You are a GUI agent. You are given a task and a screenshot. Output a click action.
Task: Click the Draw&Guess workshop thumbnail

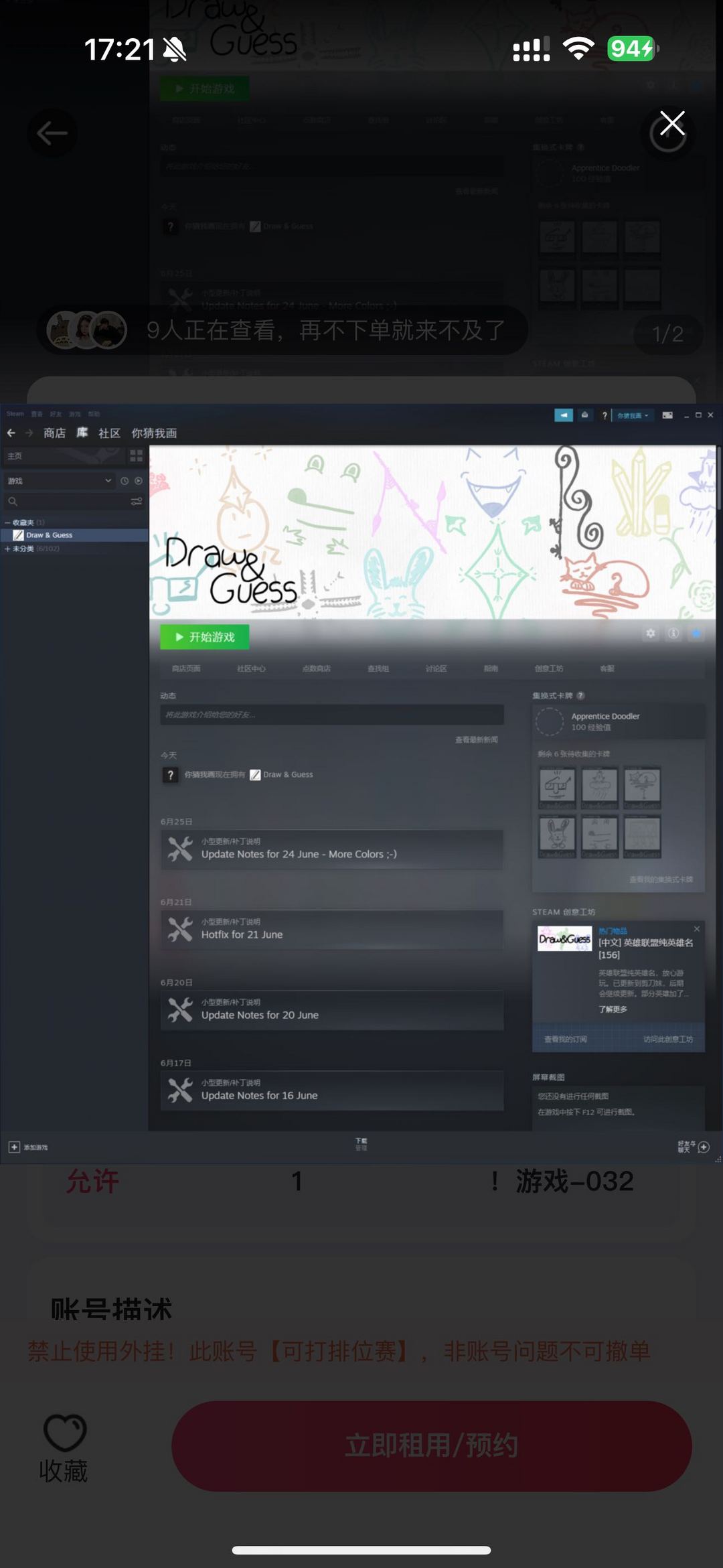pyautogui.click(x=565, y=938)
